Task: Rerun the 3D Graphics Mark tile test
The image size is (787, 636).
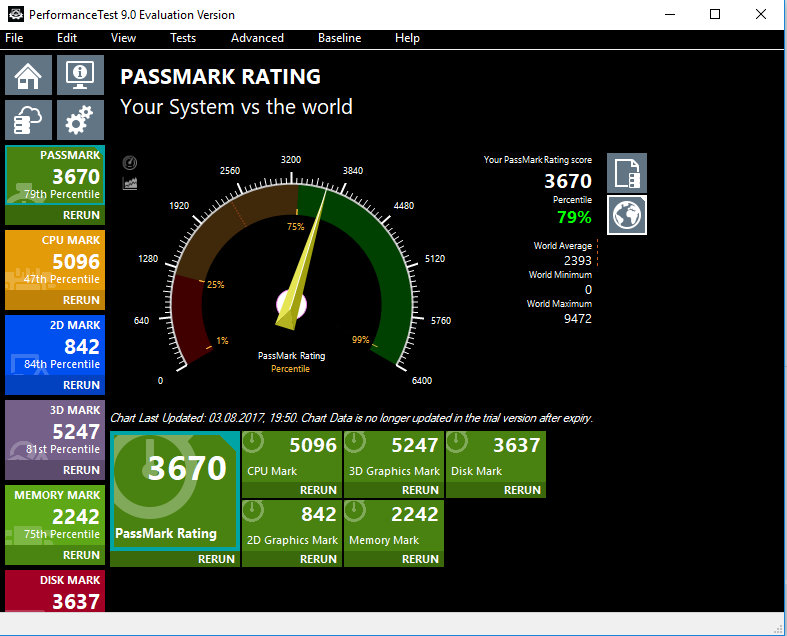Action: pos(420,490)
